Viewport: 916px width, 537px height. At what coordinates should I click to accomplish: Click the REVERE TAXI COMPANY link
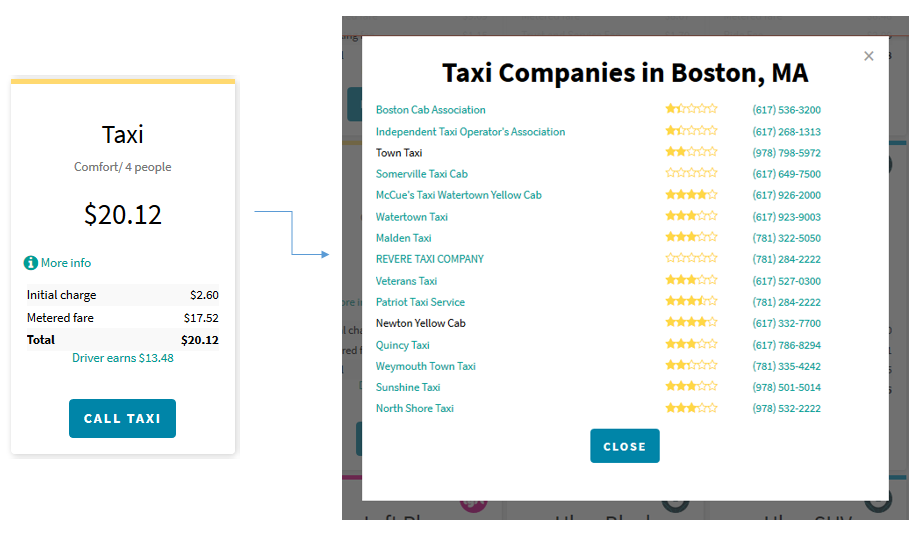click(429, 259)
